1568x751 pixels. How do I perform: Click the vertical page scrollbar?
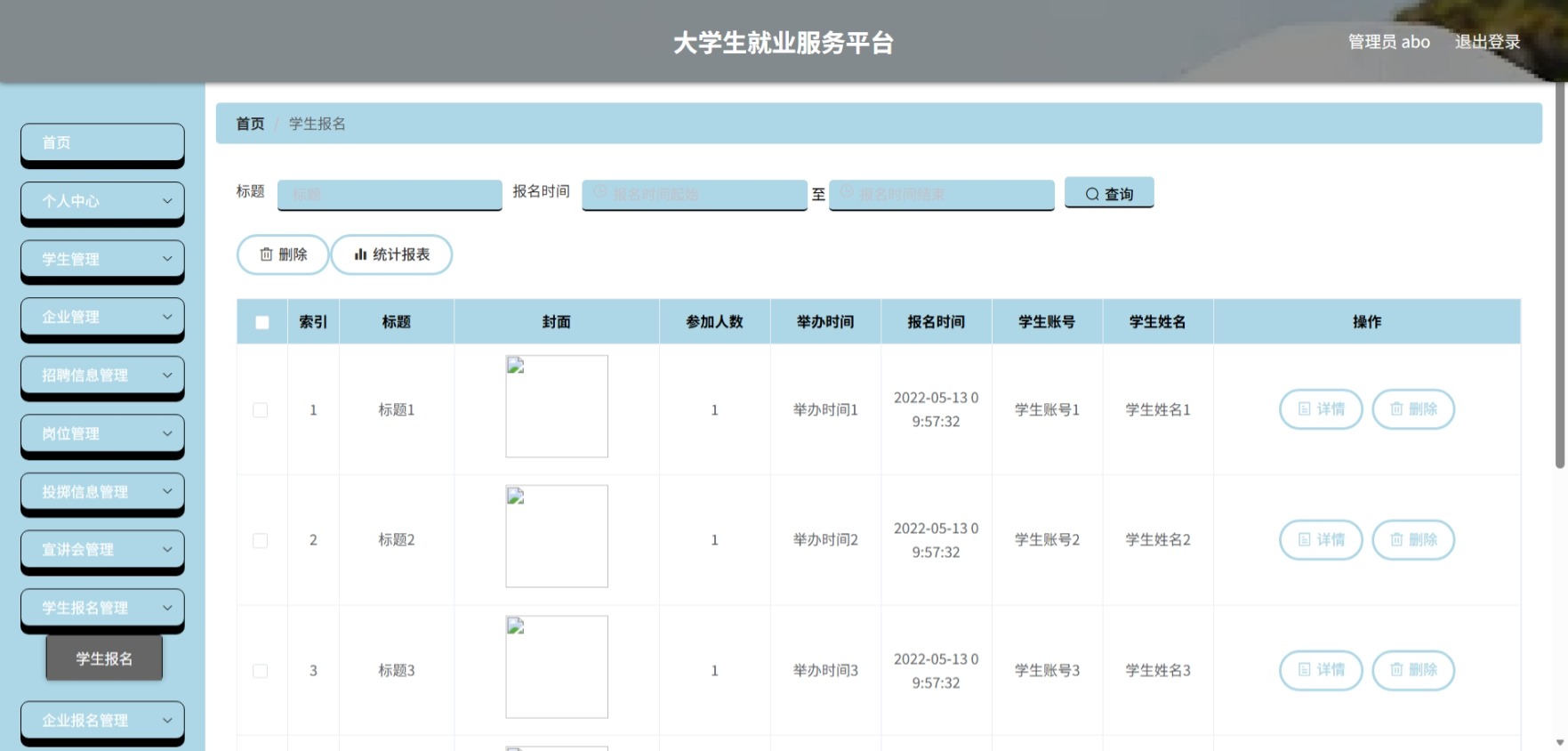[1560, 276]
